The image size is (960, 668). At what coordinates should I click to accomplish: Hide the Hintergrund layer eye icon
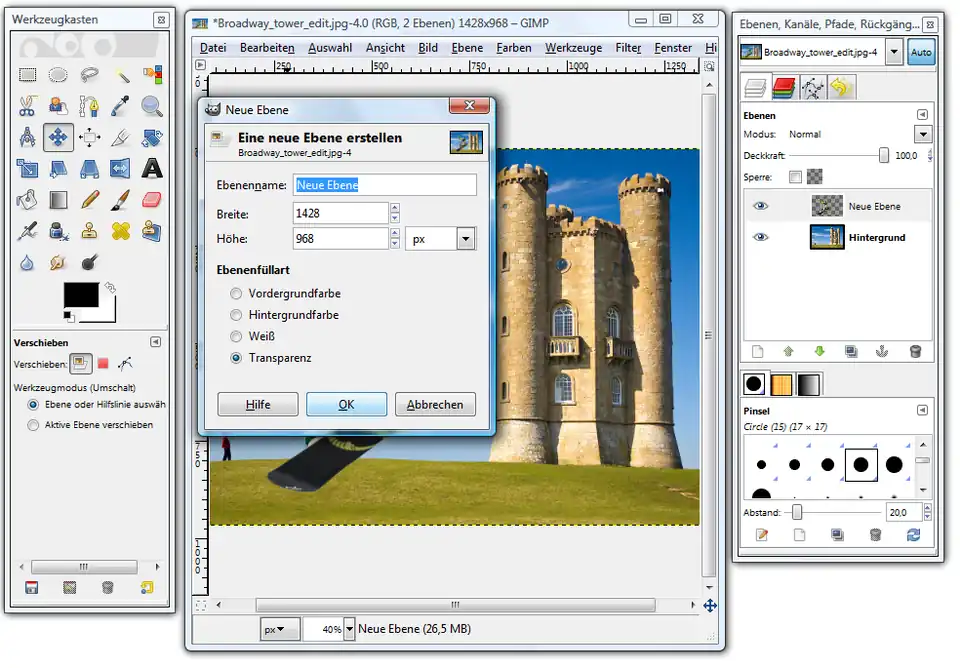[762, 238]
